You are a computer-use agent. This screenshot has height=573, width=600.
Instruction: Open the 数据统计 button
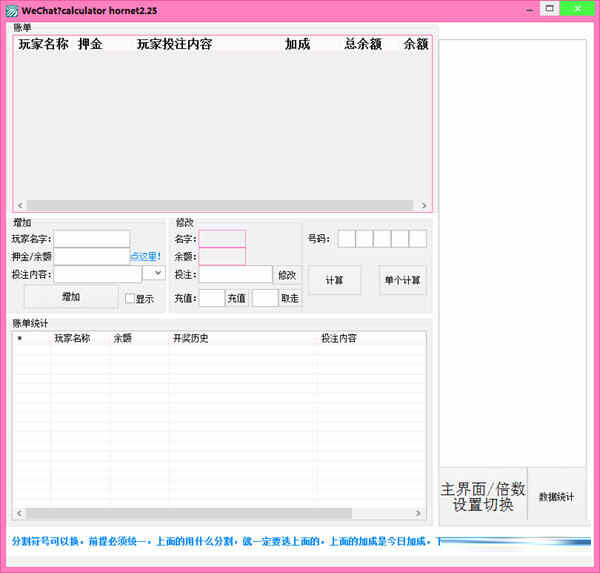click(x=557, y=496)
